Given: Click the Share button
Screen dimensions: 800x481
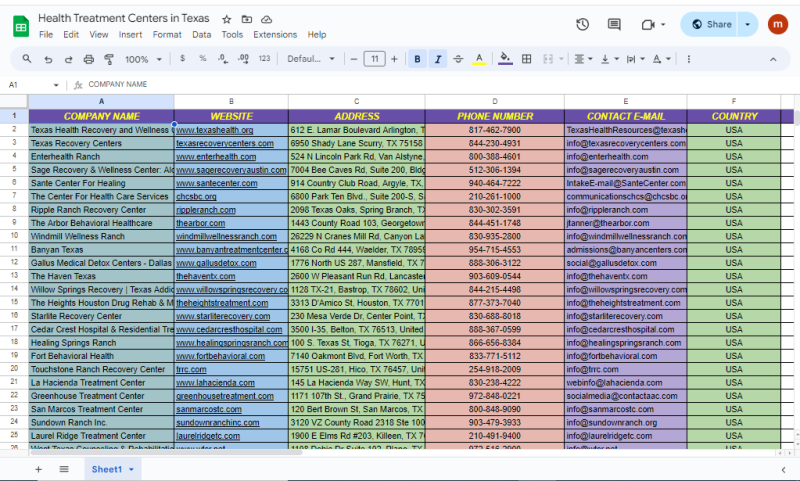Looking at the screenshot, I should pos(710,24).
